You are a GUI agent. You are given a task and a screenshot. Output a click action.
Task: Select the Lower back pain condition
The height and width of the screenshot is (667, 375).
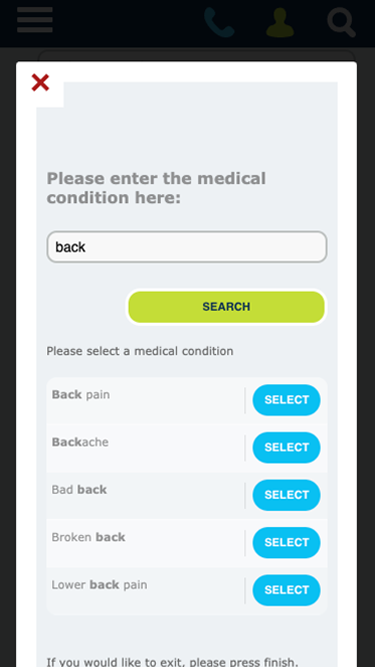pos(287,590)
